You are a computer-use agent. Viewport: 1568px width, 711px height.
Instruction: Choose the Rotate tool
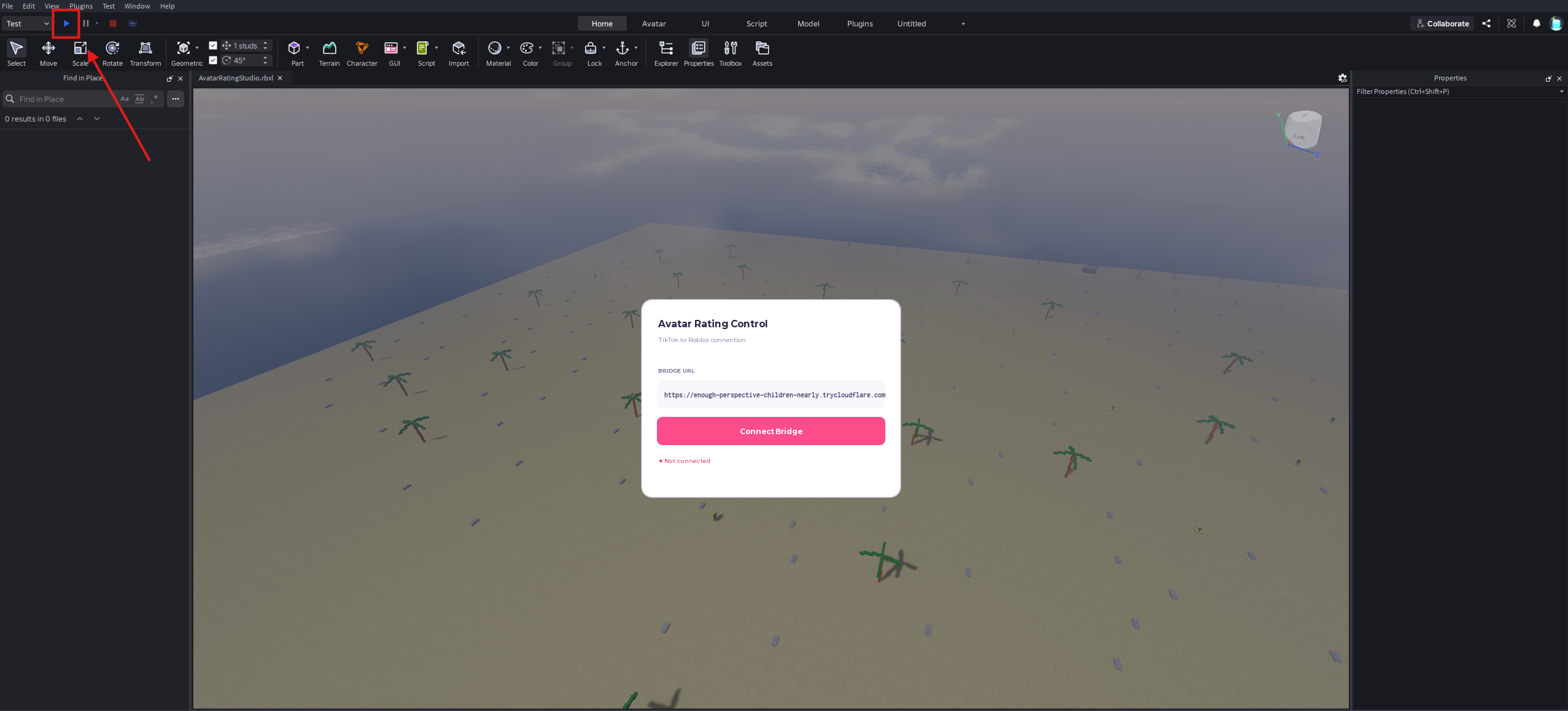[x=112, y=53]
